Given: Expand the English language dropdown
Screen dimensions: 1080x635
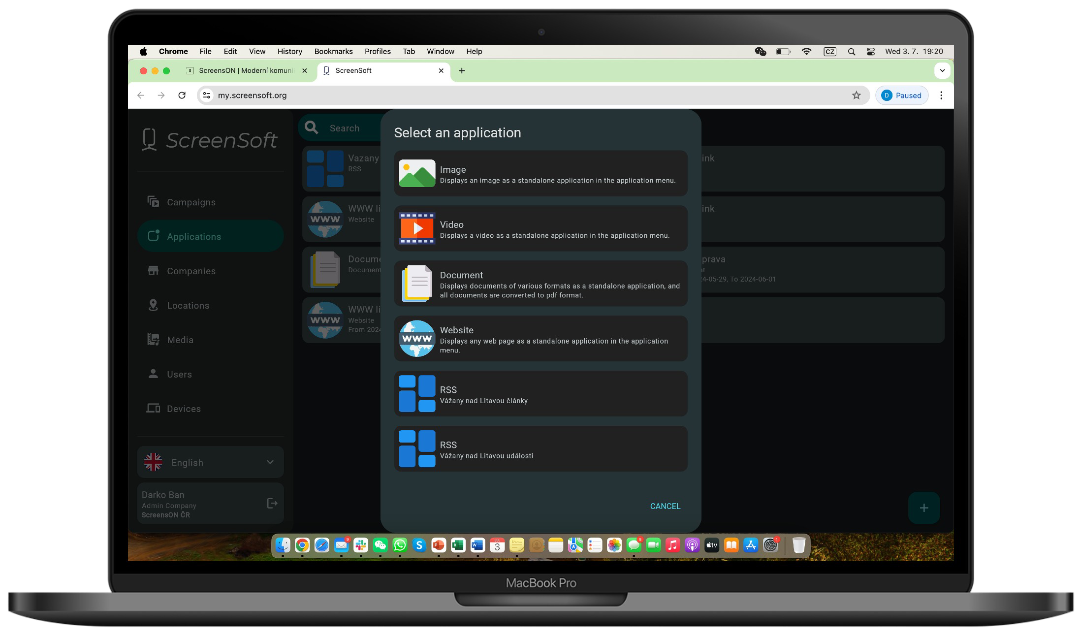Looking at the screenshot, I should point(211,462).
